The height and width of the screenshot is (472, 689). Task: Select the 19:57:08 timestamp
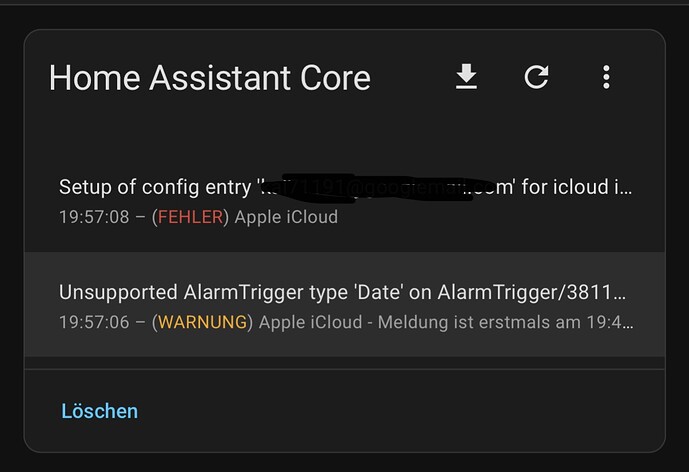pyautogui.click(x=94, y=217)
